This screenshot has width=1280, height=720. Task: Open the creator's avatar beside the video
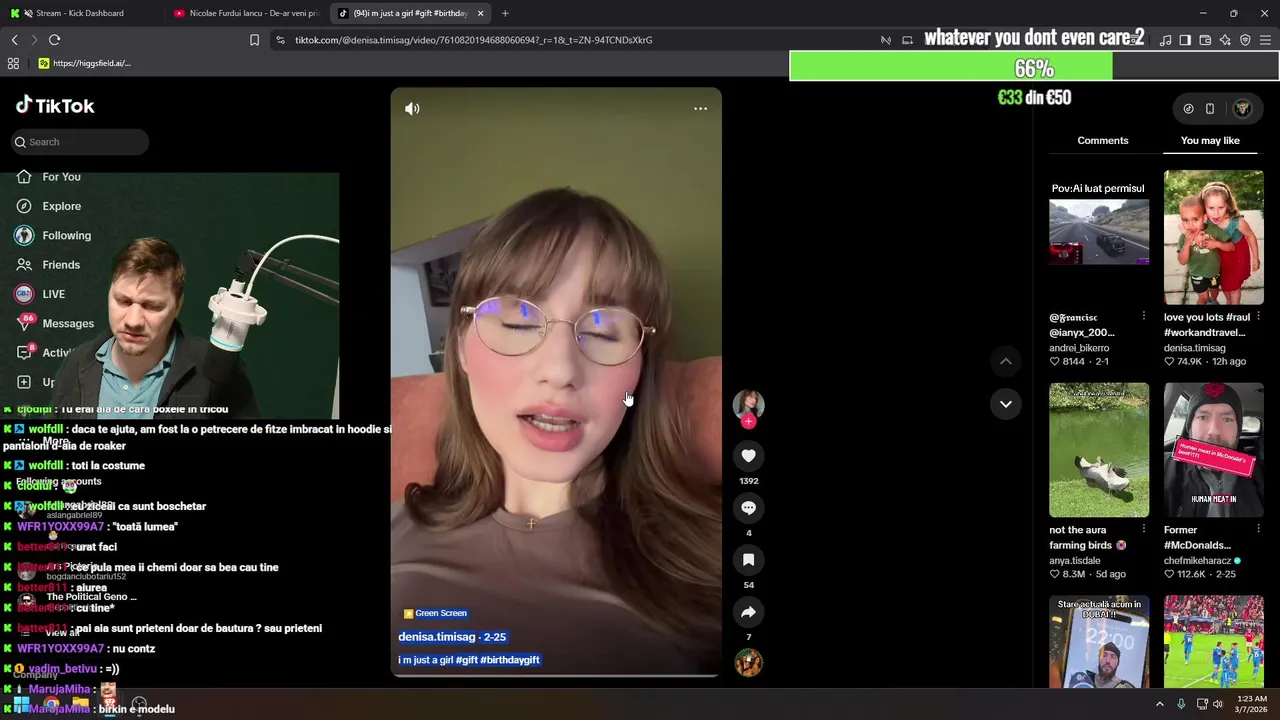tap(748, 403)
